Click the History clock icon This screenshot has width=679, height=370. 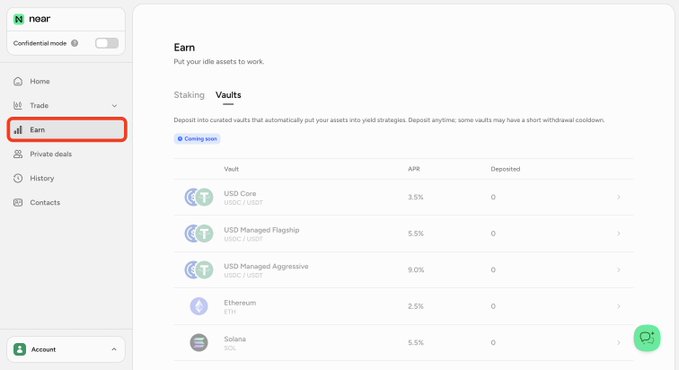tap(18, 178)
